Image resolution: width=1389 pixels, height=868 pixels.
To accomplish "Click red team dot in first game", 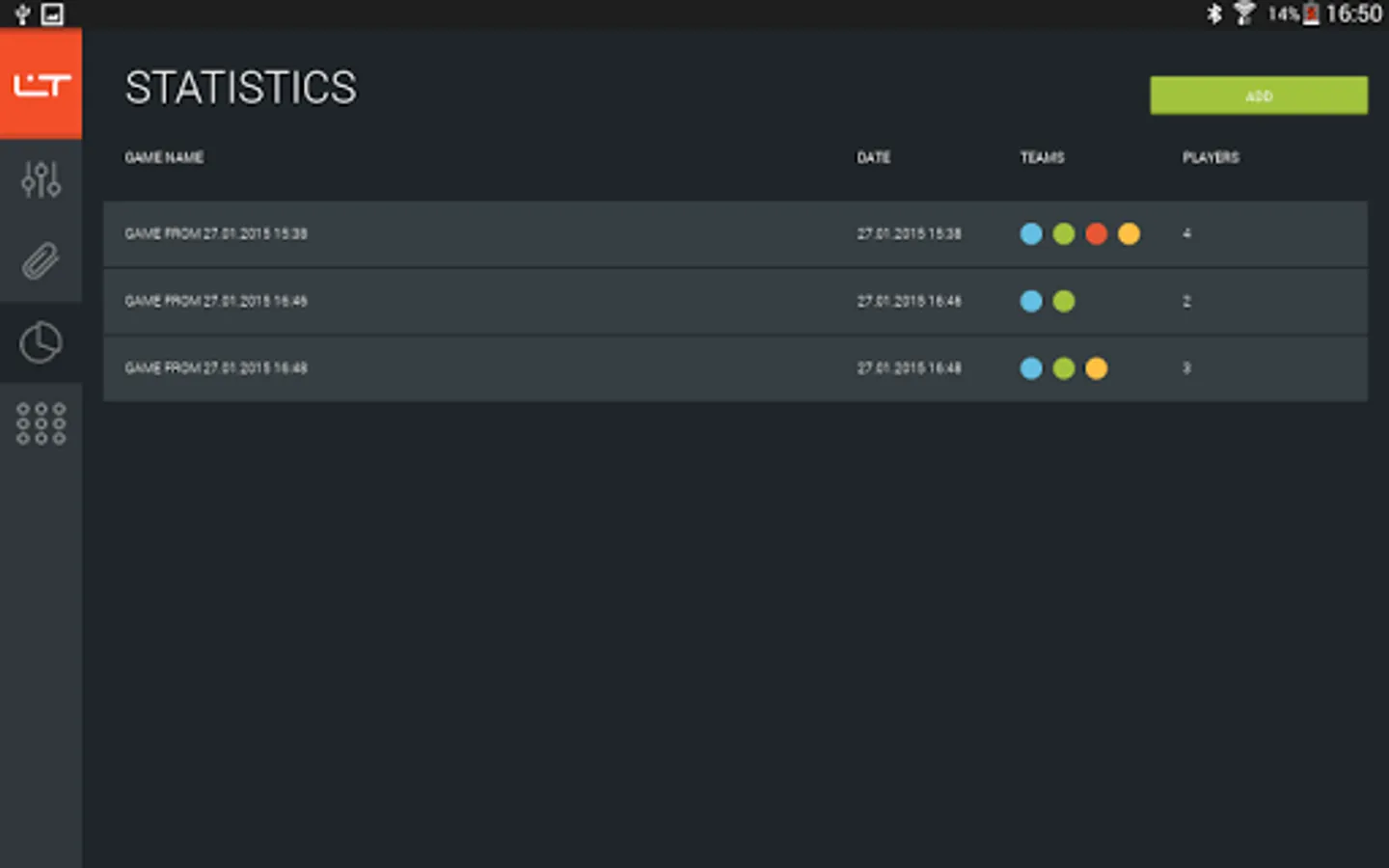I will pos(1096,233).
